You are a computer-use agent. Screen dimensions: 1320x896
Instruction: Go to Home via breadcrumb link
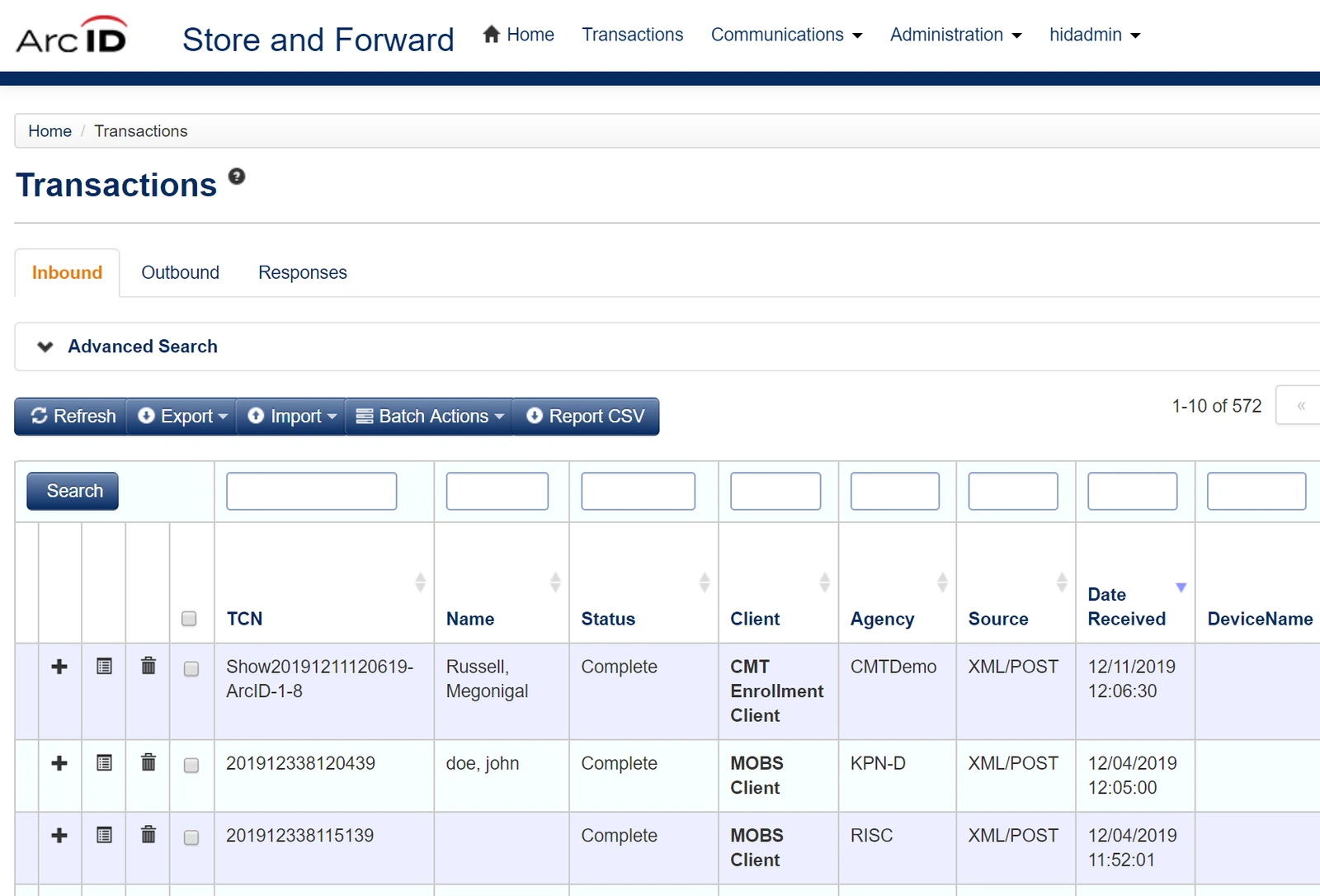(49, 131)
